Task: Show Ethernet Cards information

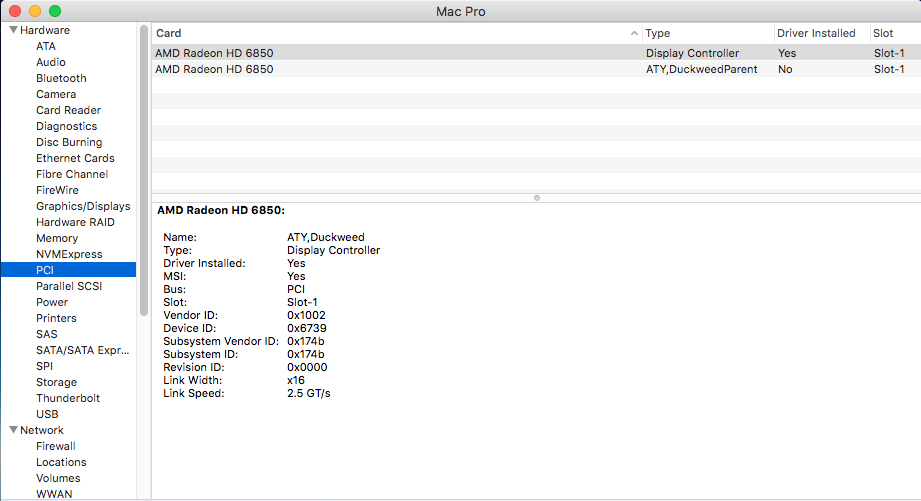Action: pos(75,158)
